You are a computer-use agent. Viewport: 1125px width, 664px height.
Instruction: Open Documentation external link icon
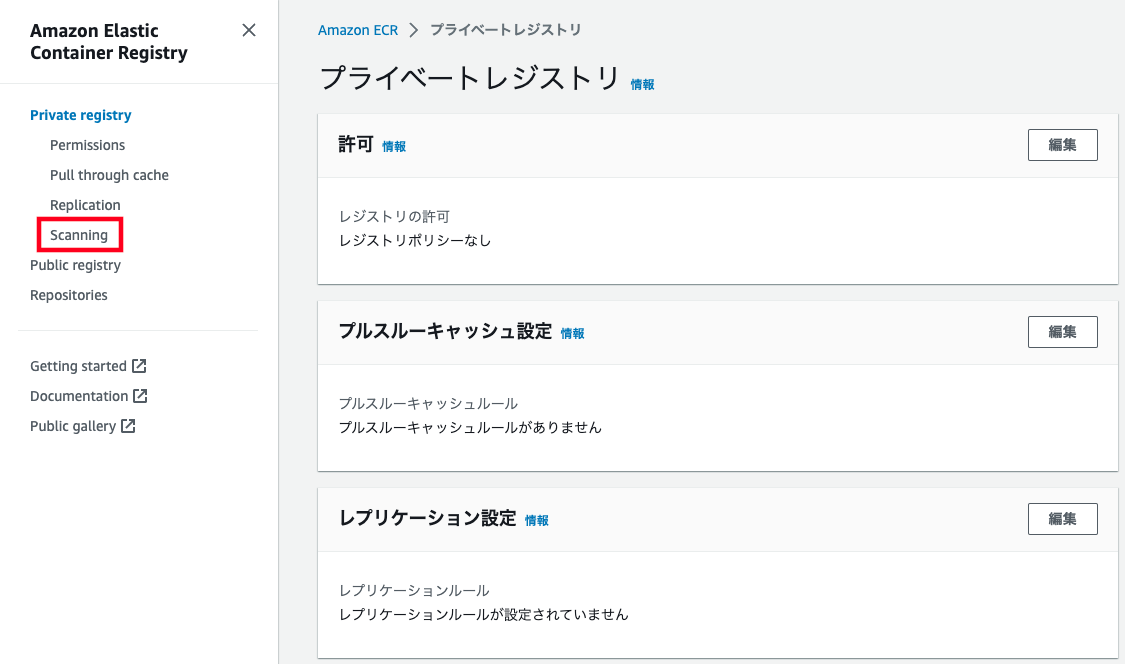[x=140, y=396]
